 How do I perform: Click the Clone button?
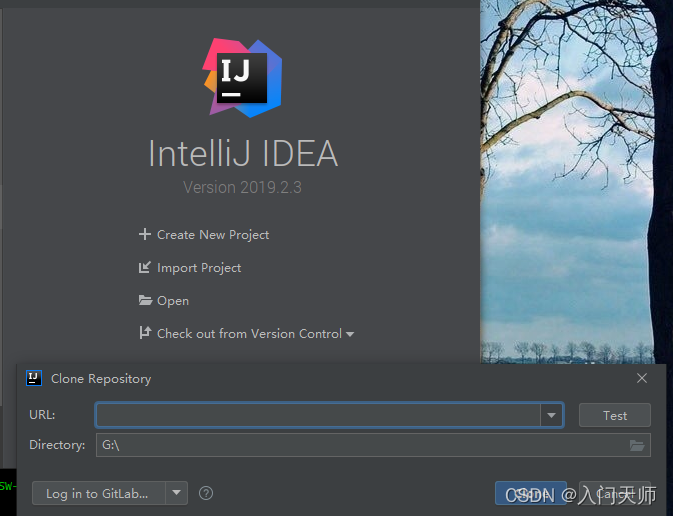[x=531, y=493]
